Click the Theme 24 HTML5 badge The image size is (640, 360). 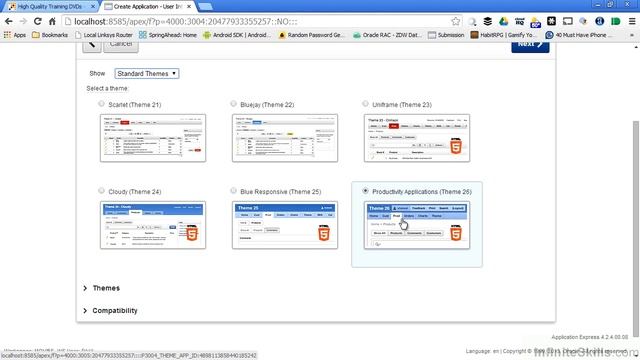(x=192, y=233)
